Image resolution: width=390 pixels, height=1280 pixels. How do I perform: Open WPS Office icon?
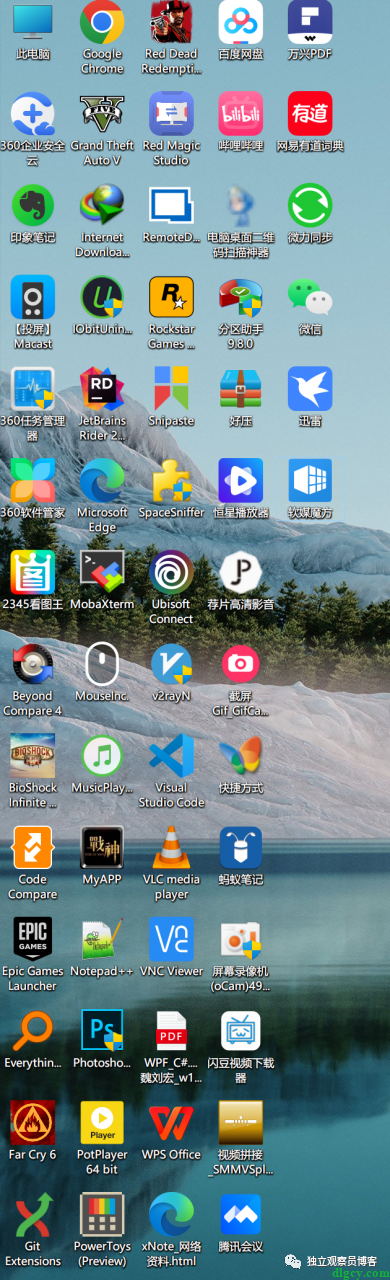[171, 1122]
